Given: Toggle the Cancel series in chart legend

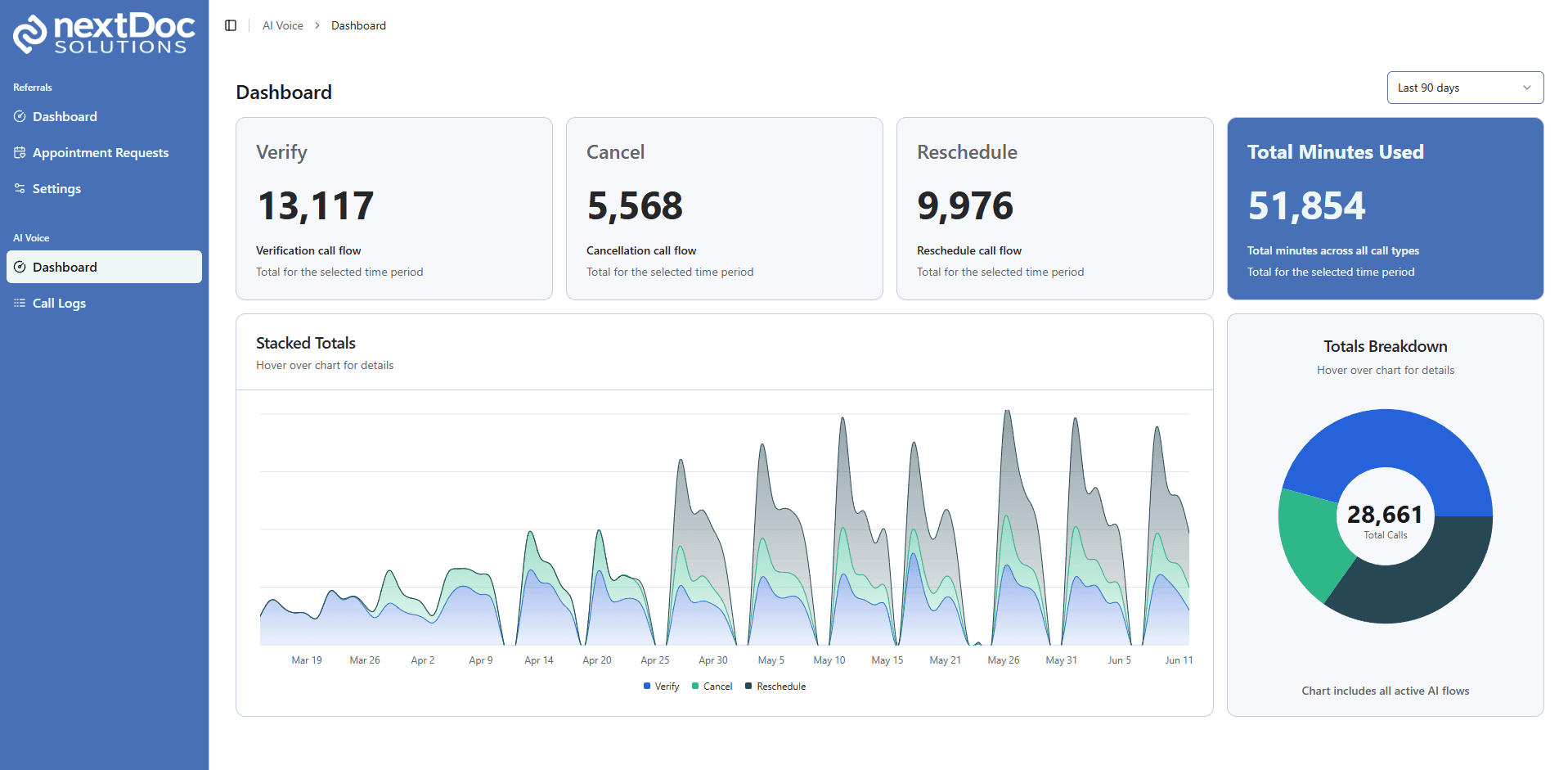Looking at the screenshot, I should click(712, 687).
